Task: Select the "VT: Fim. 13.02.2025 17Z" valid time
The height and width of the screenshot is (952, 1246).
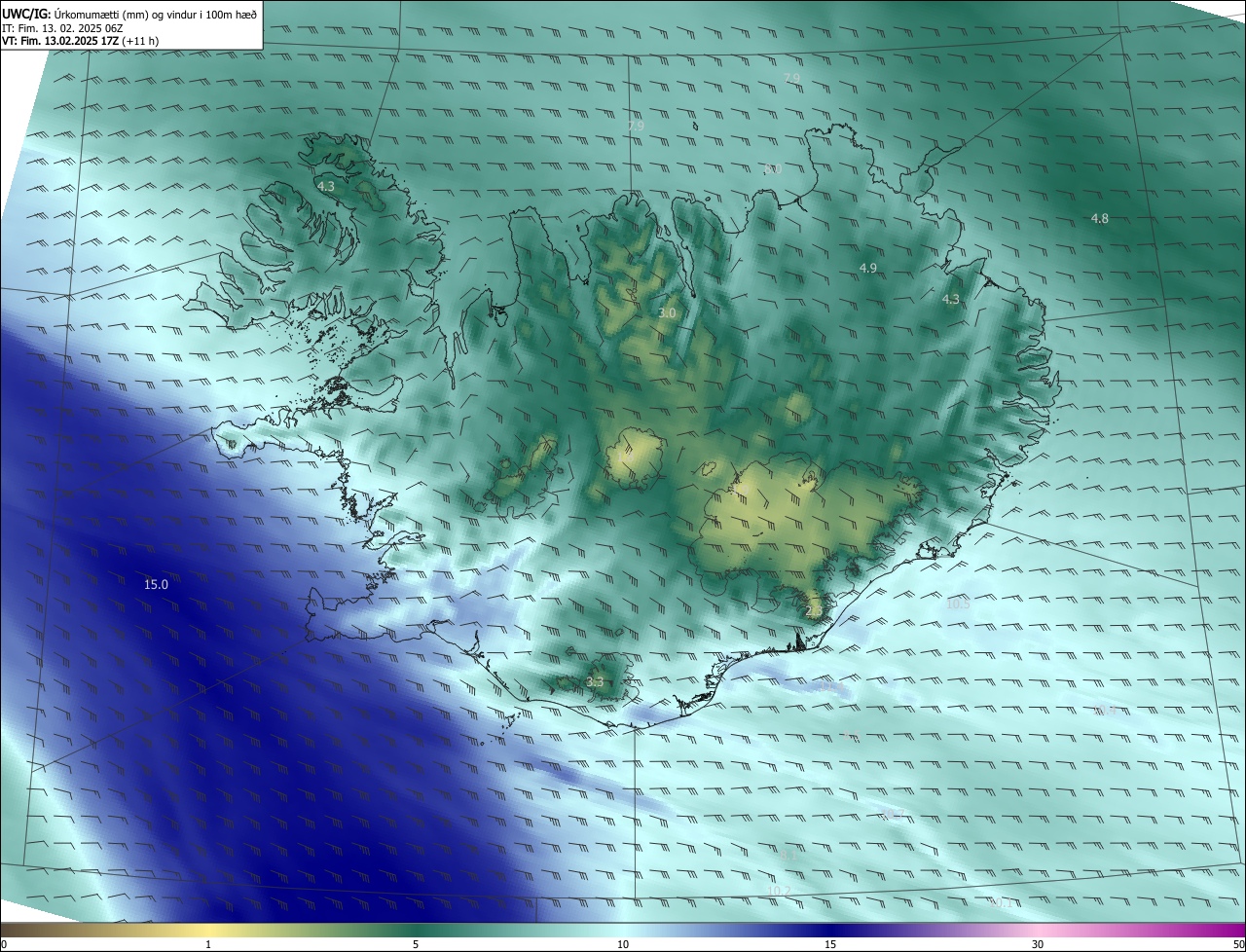Action: coord(59,42)
